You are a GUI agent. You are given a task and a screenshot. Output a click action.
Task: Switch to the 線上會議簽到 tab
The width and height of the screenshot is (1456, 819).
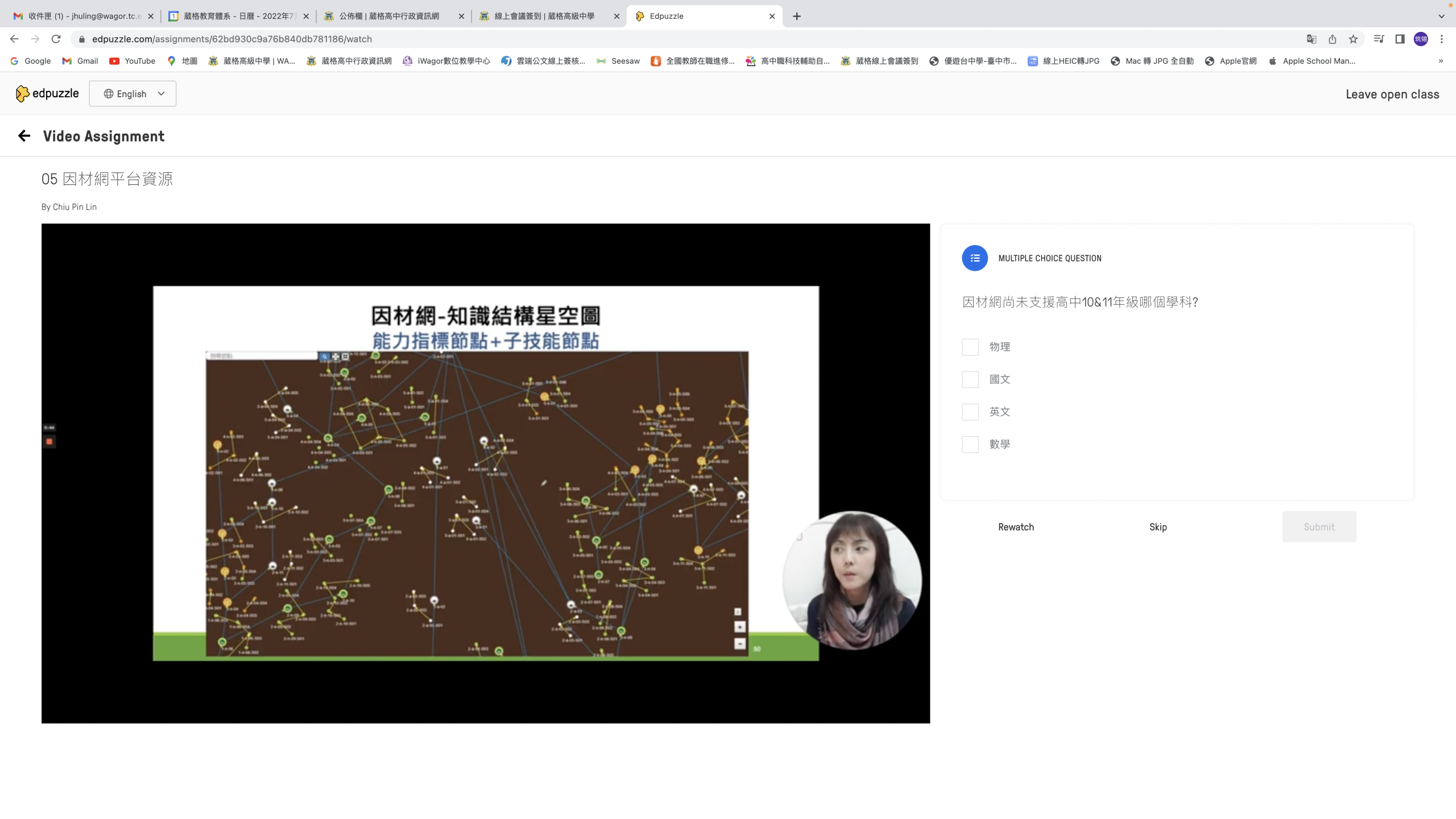pos(544,16)
